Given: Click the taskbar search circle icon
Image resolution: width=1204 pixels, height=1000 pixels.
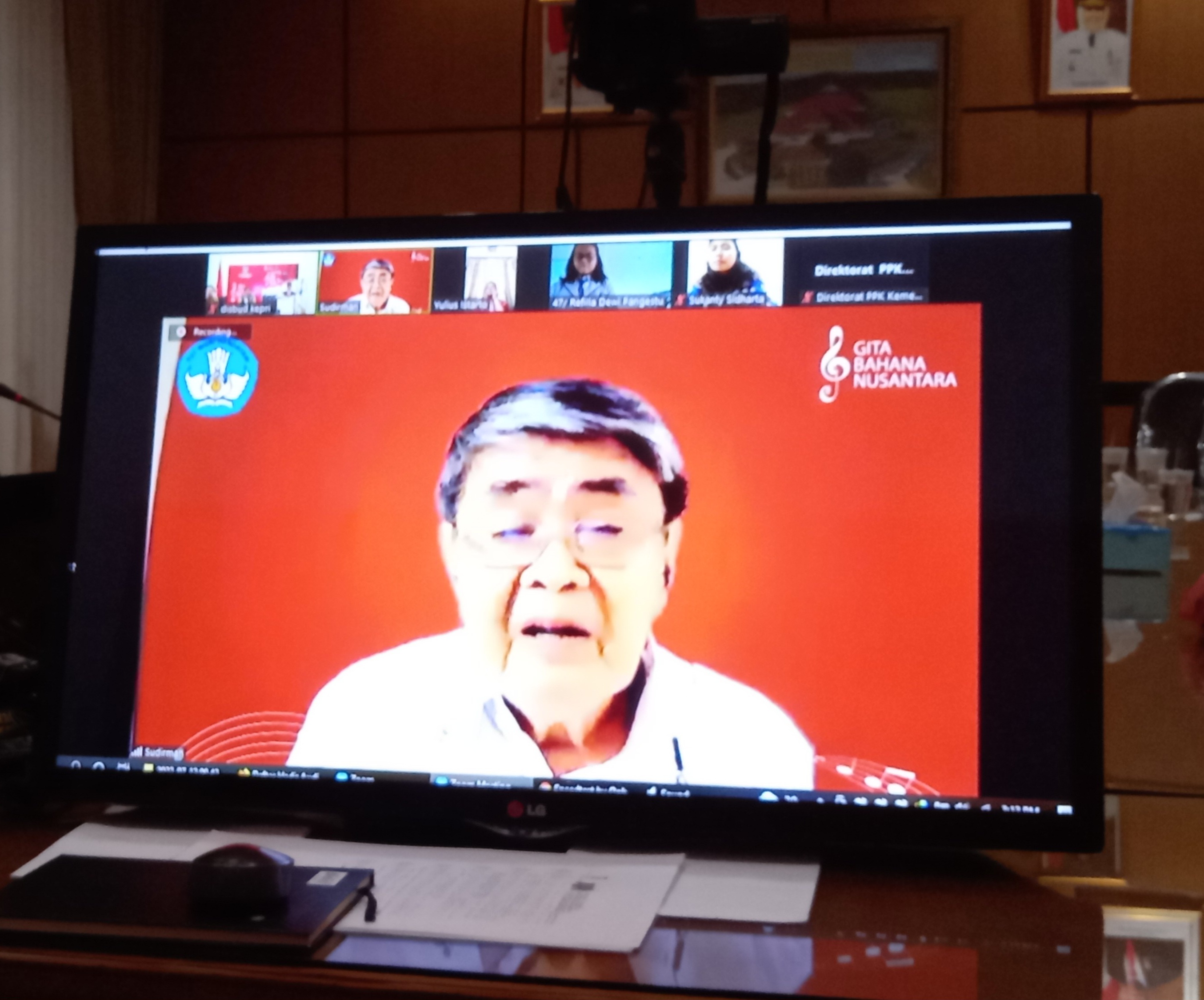Looking at the screenshot, I should tap(98, 767).
